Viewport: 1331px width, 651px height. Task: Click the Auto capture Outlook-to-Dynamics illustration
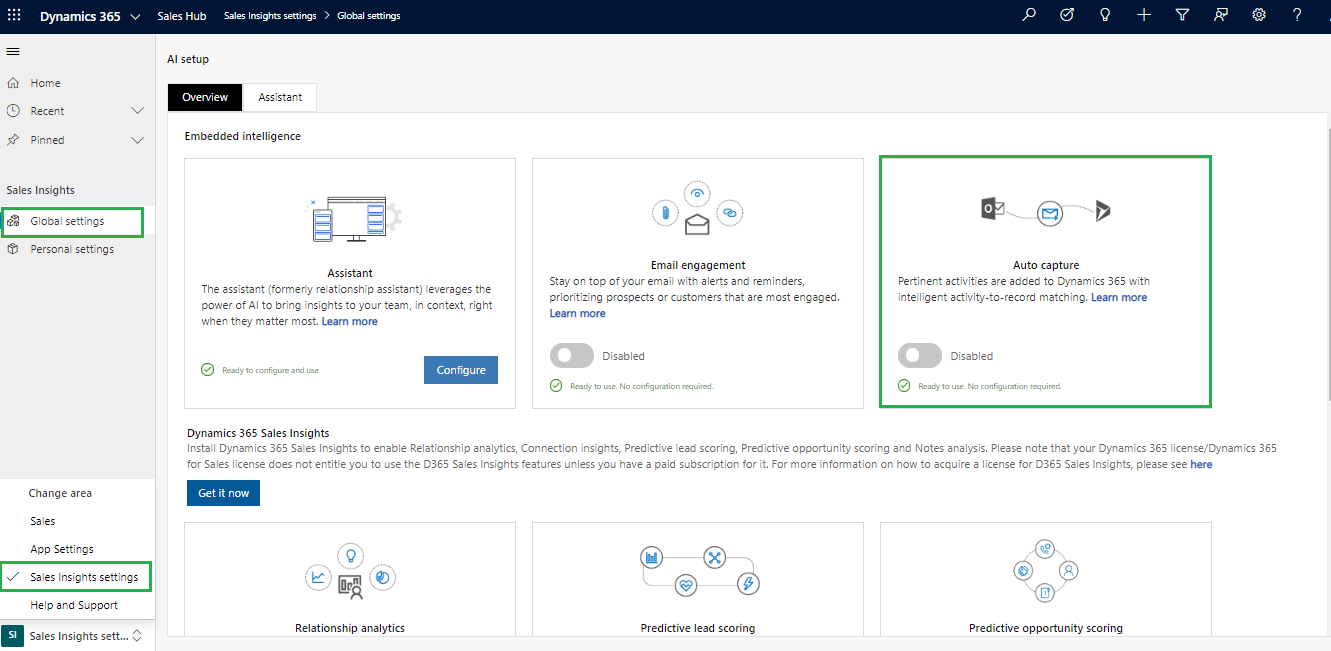tap(1045, 211)
